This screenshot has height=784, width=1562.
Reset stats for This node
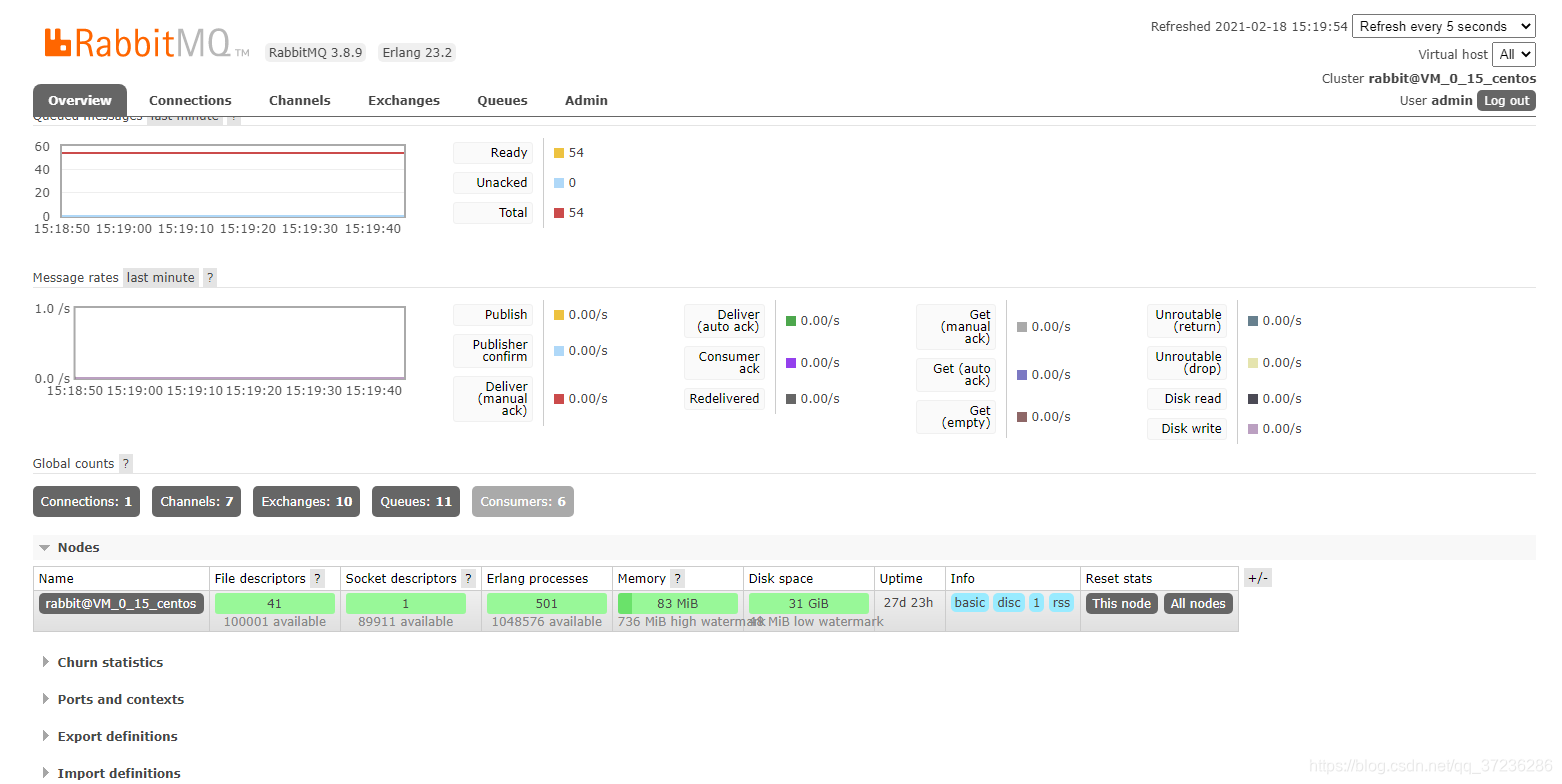pos(1122,604)
